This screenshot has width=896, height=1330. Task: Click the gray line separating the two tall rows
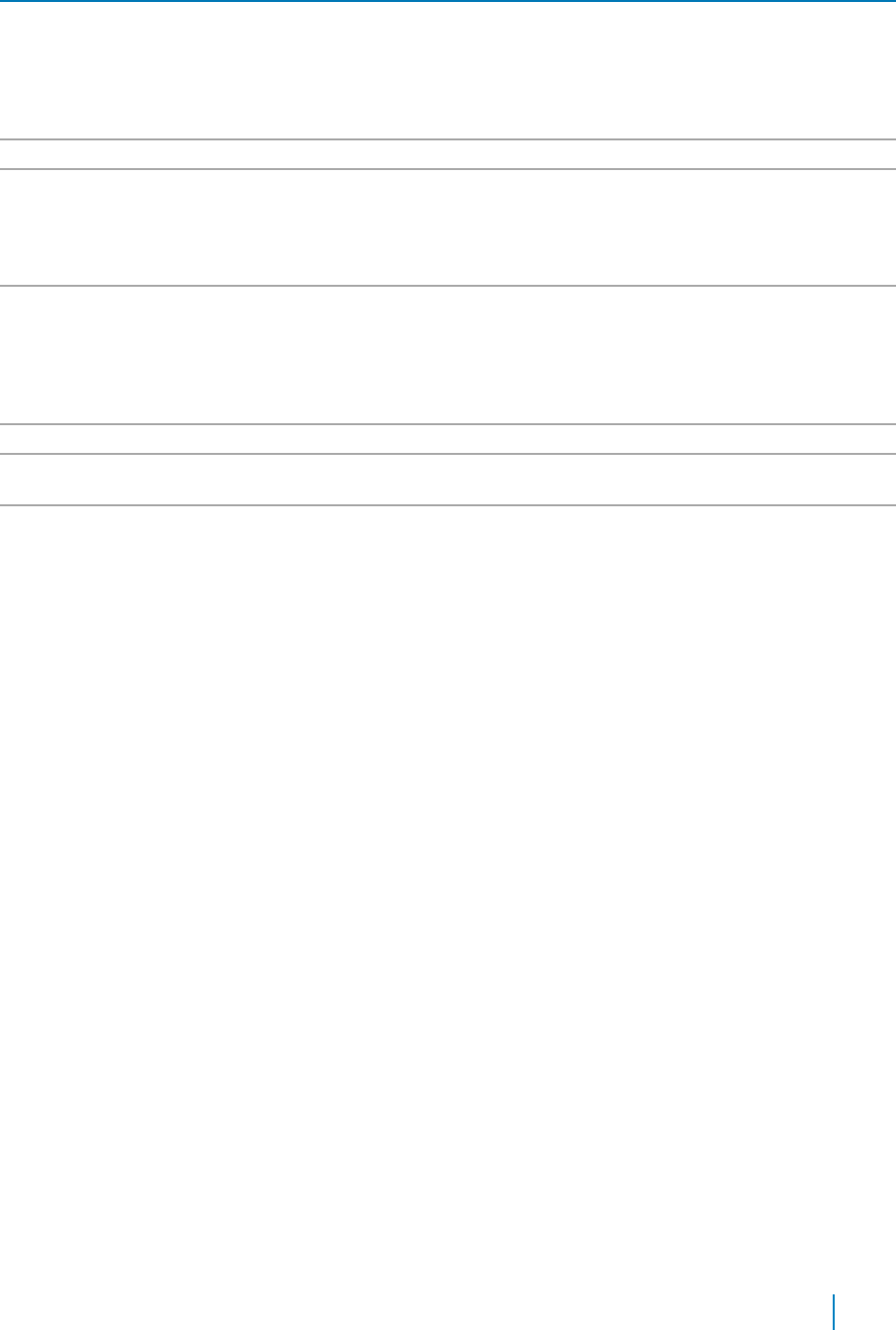click(x=448, y=286)
